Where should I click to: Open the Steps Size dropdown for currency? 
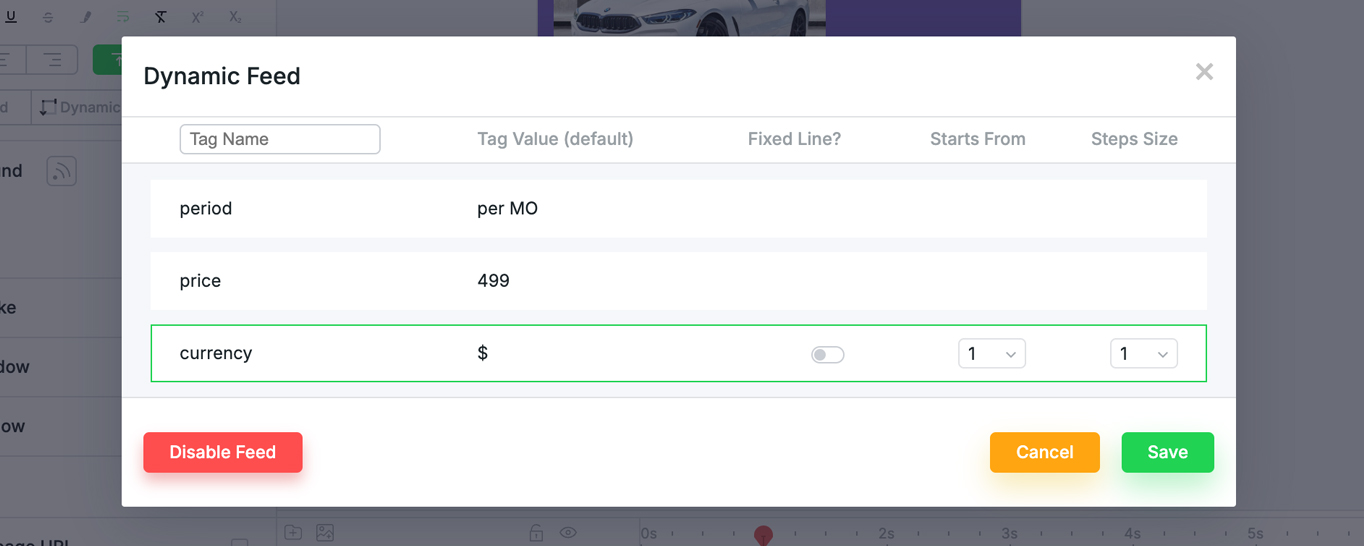[x=1143, y=354]
